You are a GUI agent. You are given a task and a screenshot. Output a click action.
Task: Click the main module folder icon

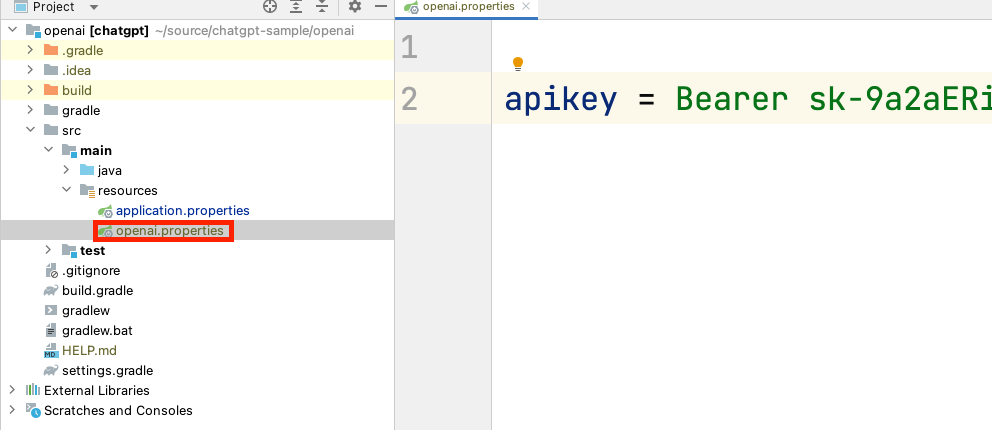click(70, 150)
